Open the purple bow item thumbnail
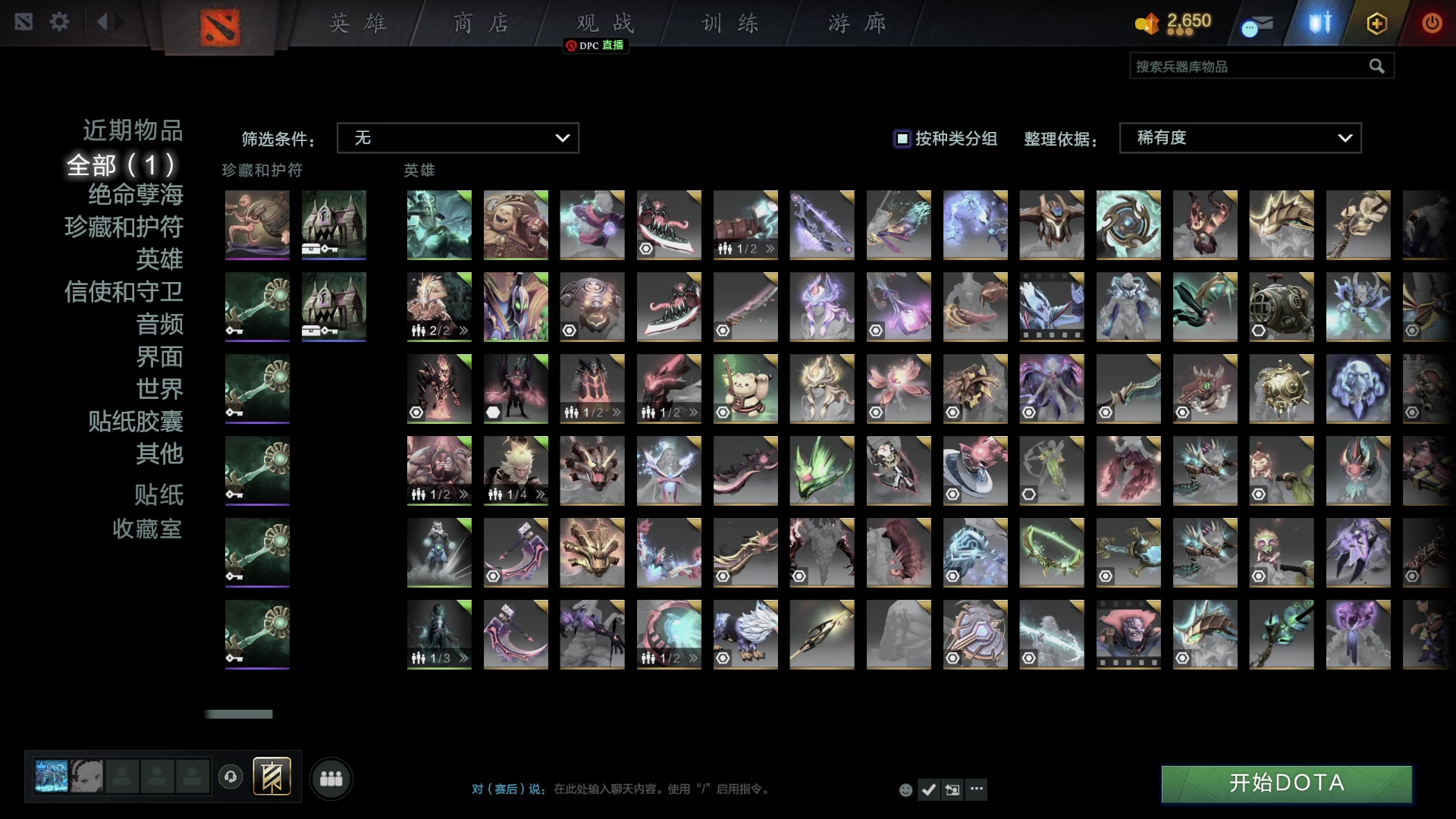The image size is (1456, 819). 822,225
